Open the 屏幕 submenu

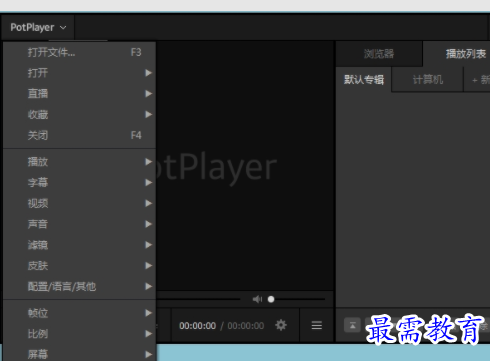(79, 353)
